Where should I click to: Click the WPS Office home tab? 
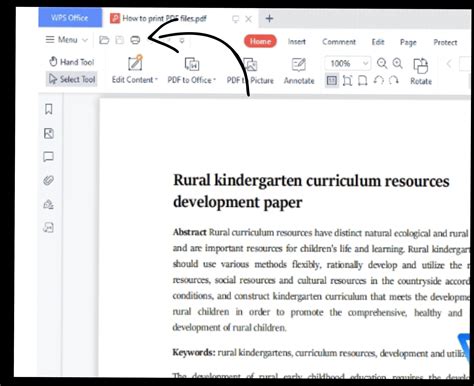[70, 18]
